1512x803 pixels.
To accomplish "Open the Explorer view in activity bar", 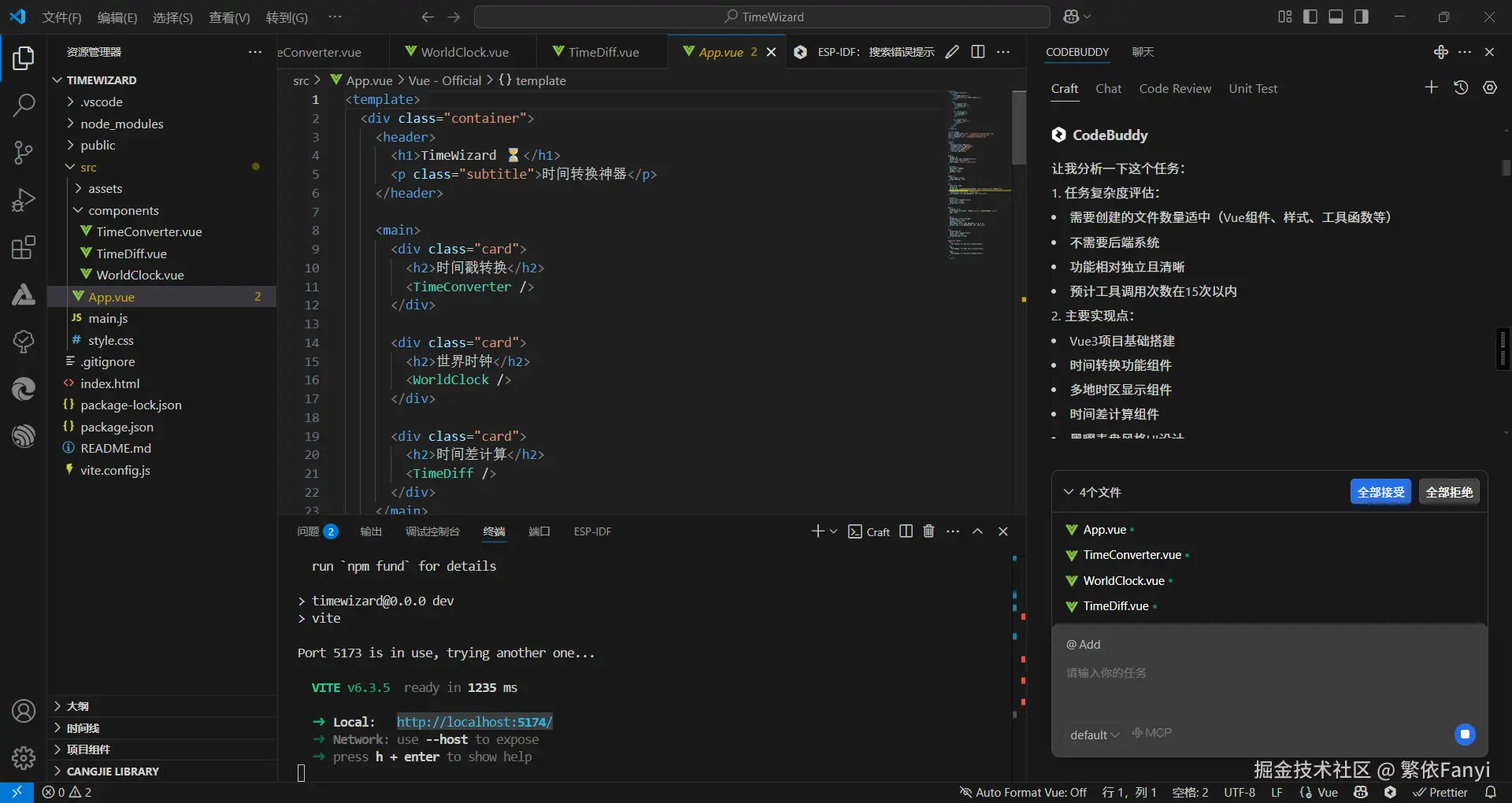I will tap(24, 58).
